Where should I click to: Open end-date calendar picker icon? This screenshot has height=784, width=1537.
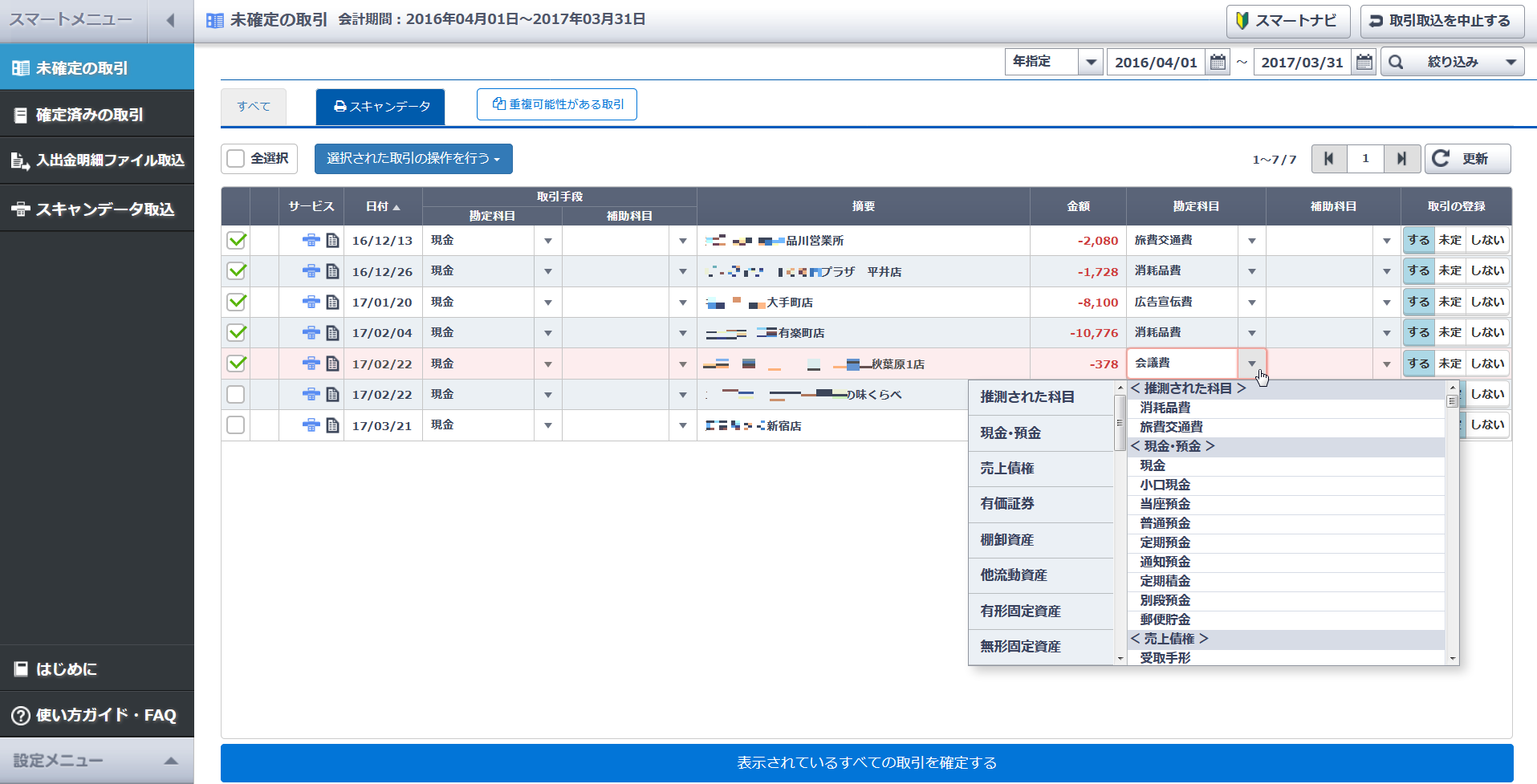click(x=1364, y=62)
